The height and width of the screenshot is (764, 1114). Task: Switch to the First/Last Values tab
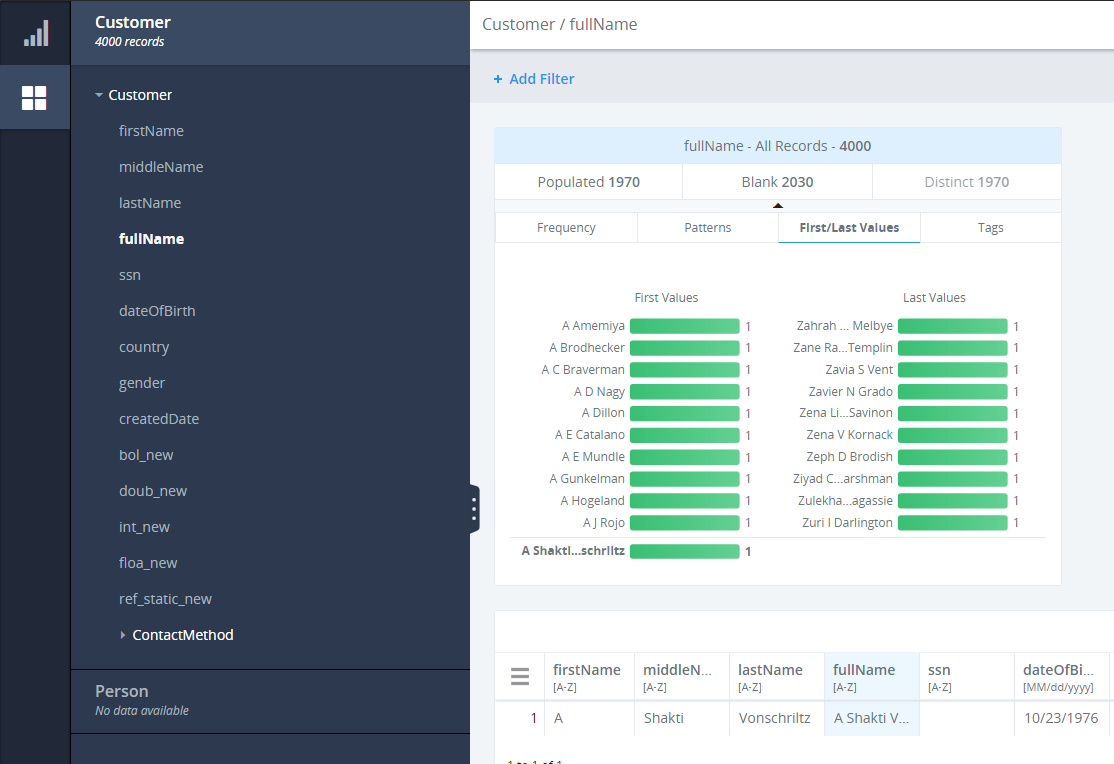849,227
